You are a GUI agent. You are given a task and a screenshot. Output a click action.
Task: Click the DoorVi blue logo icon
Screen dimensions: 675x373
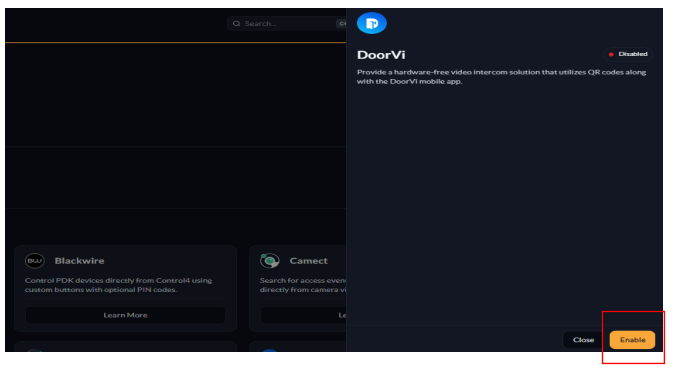372,23
